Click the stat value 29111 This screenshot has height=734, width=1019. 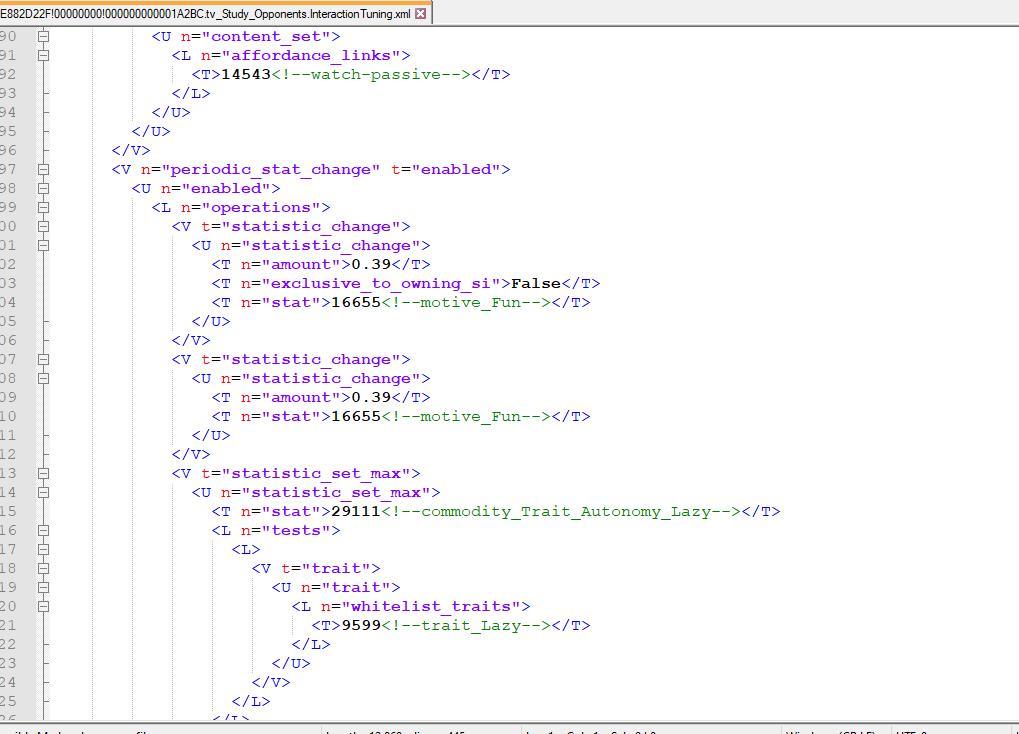point(355,512)
